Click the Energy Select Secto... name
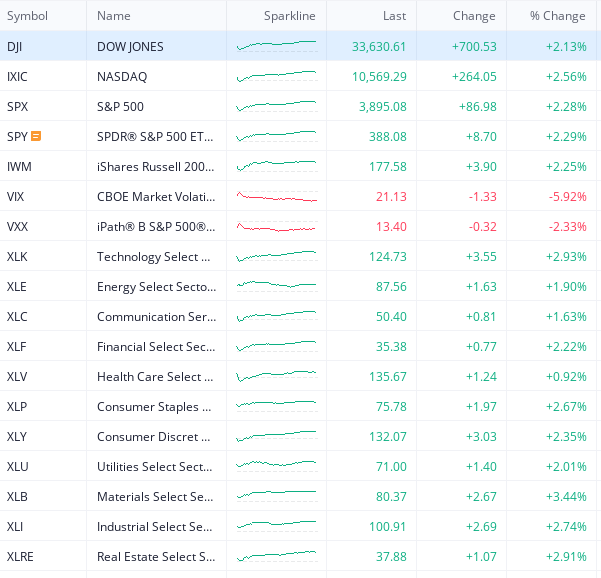The image size is (601, 578). 156,287
